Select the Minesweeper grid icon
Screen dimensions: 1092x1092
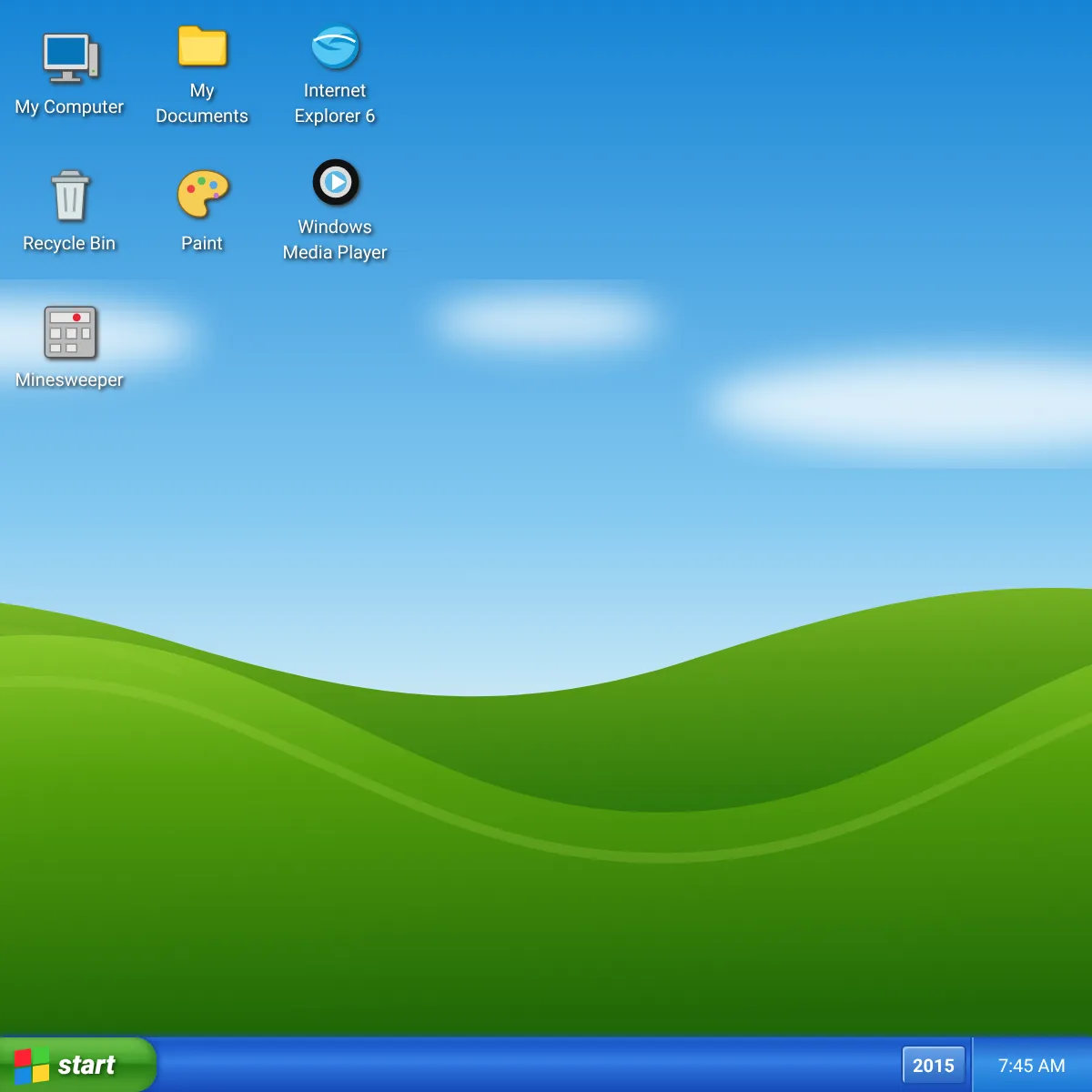coord(70,332)
